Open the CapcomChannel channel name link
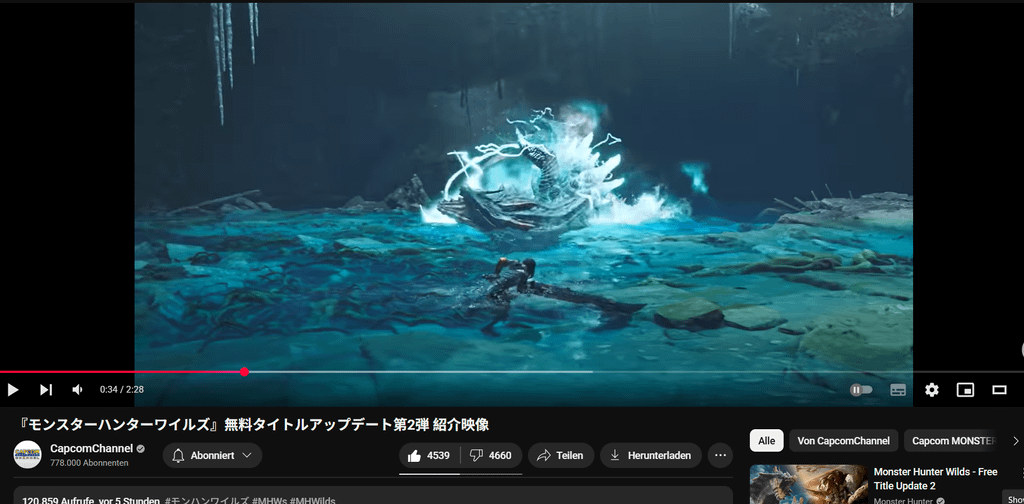This screenshot has width=1024, height=504. (91, 449)
